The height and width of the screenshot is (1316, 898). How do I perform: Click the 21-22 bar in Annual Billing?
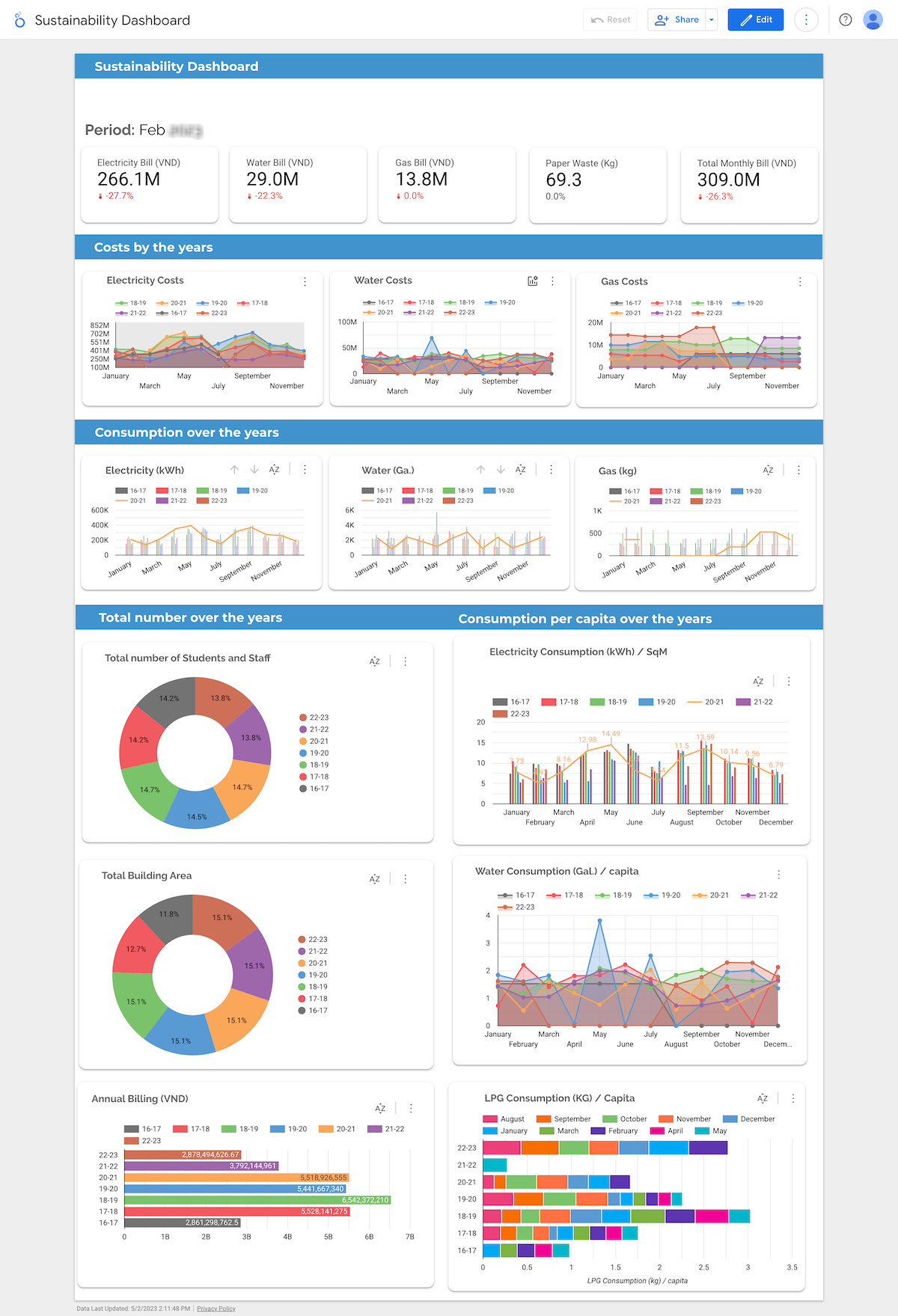click(x=201, y=1166)
